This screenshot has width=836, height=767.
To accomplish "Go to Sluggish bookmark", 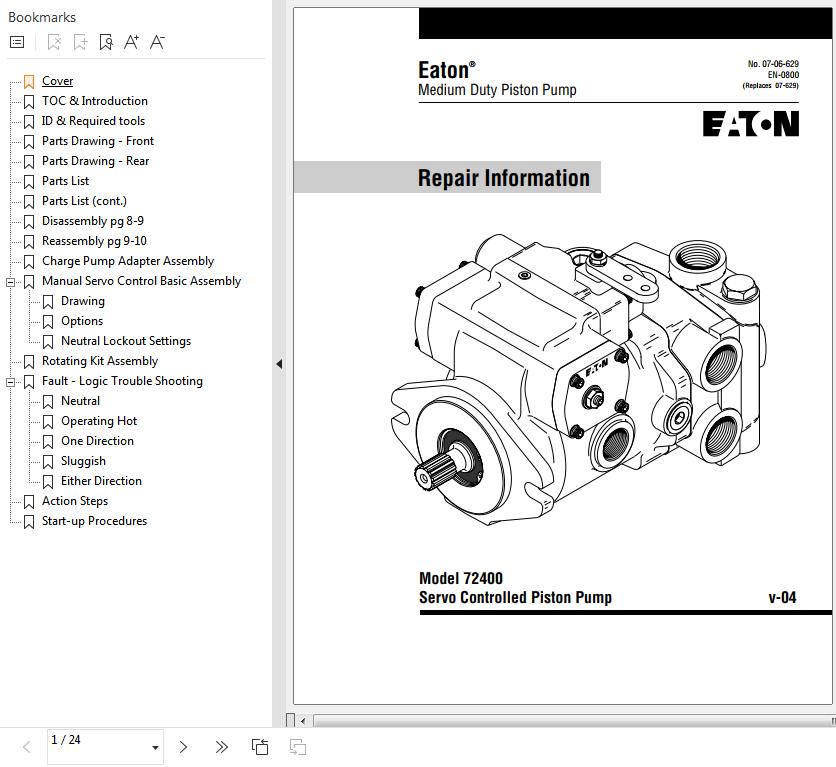I will (83, 461).
